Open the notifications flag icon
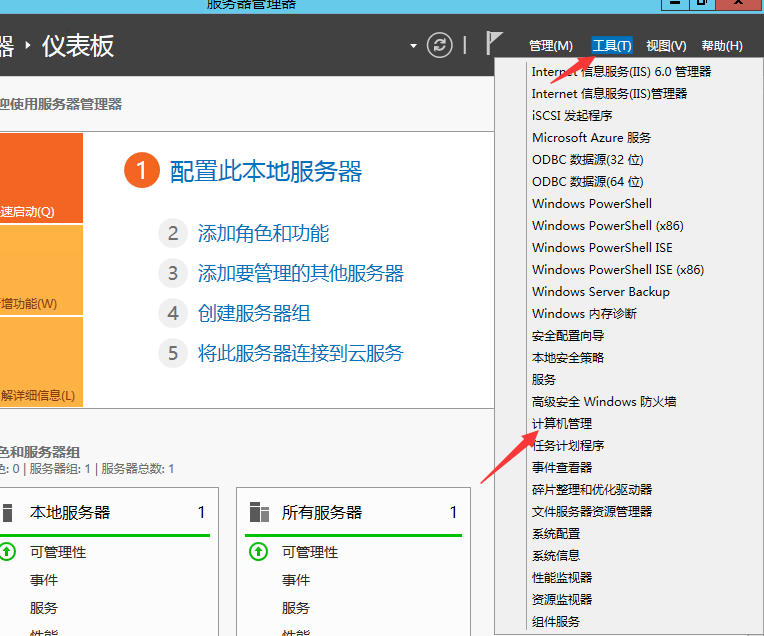 pyautogui.click(x=494, y=44)
